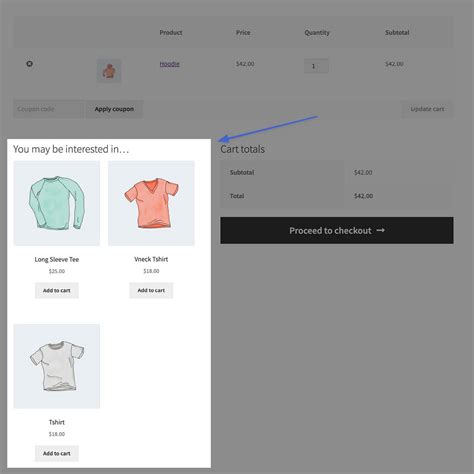Add Long Sleeve Tee to cart

click(57, 290)
